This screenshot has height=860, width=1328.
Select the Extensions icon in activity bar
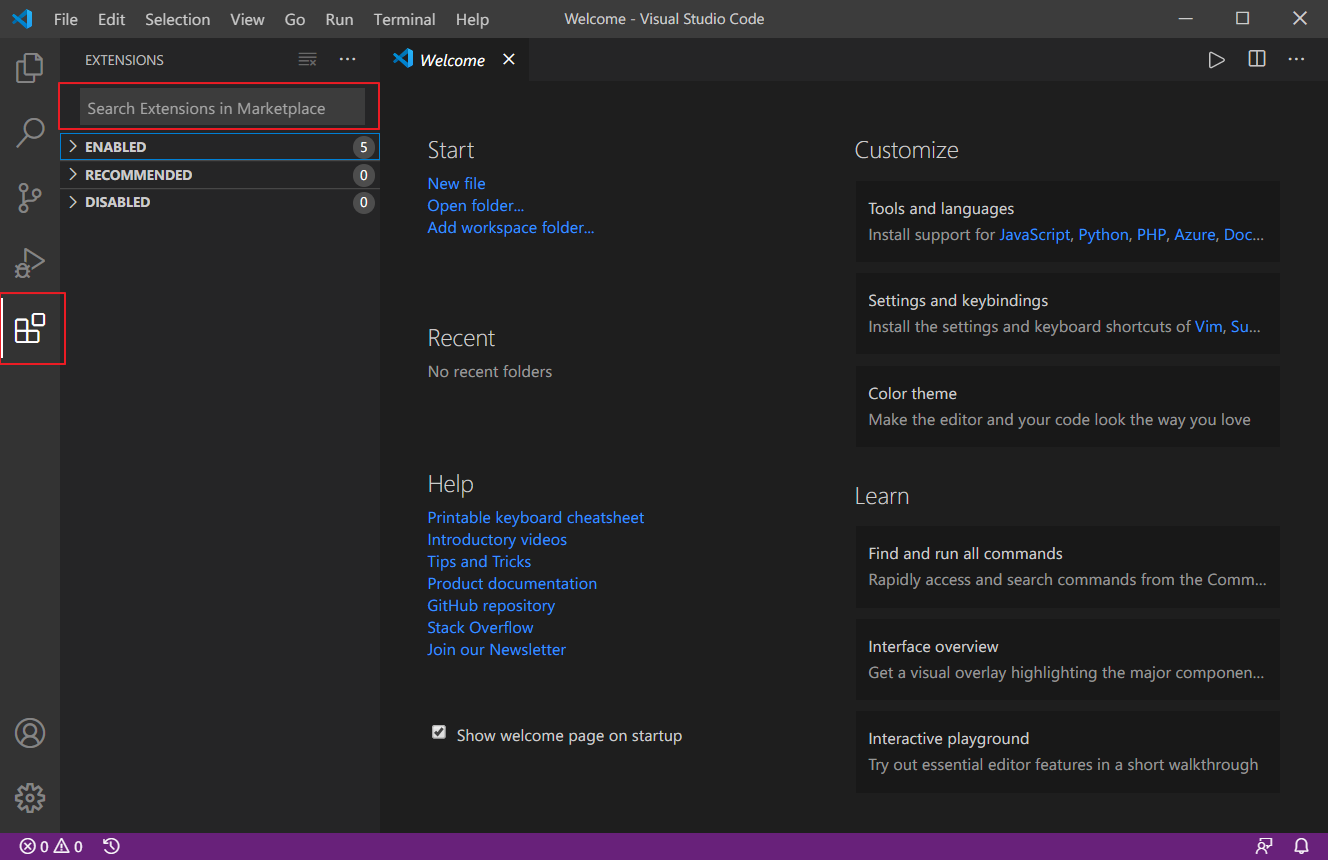30,328
